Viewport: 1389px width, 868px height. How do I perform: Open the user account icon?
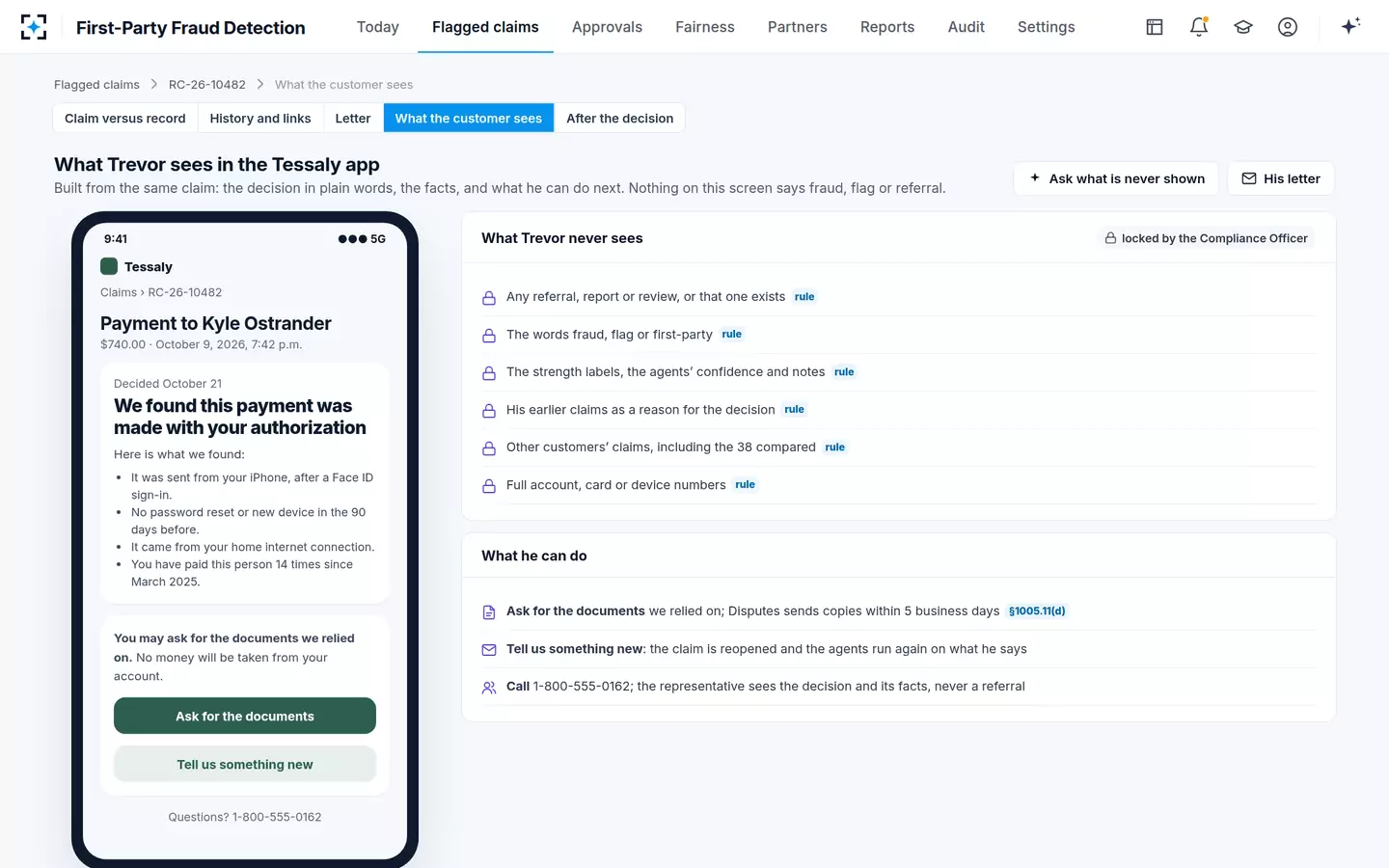click(x=1288, y=27)
